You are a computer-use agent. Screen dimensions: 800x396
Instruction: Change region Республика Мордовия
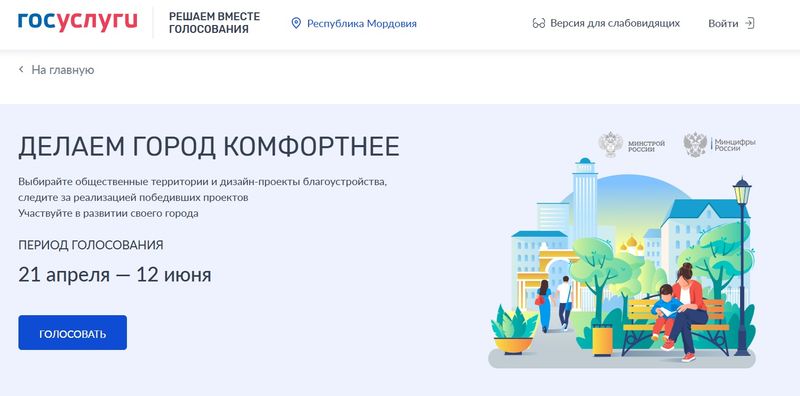pos(362,23)
